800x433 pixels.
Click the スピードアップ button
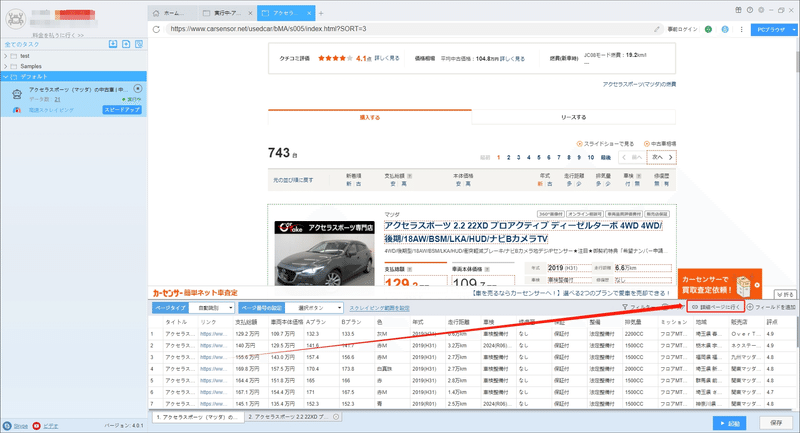coord(122,110)
